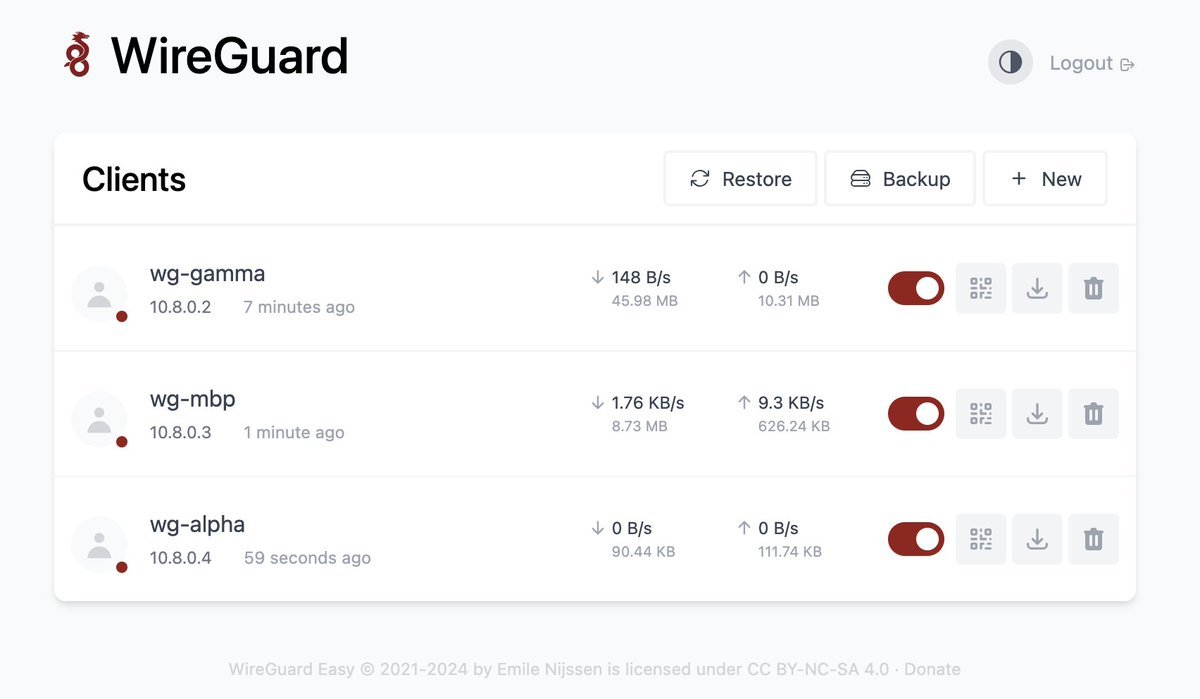Click the wg-mbp client name
The image size is (1200, 699).
coord(193,399)
